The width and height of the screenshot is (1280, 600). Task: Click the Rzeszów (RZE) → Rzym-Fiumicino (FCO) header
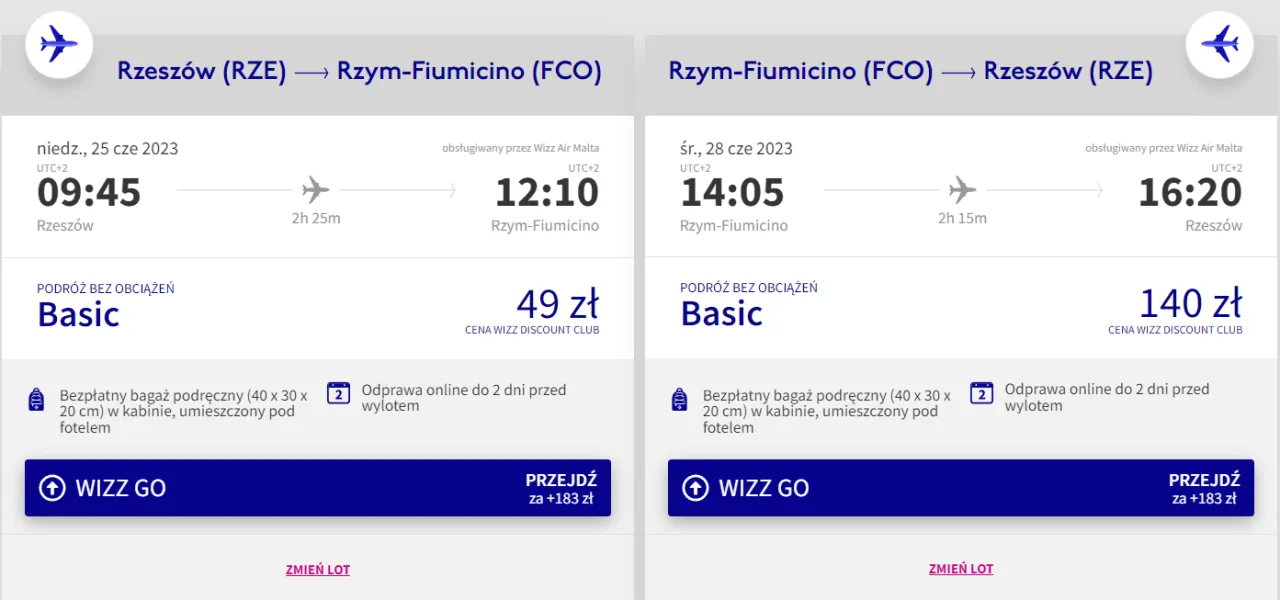[x=359, y=72]
